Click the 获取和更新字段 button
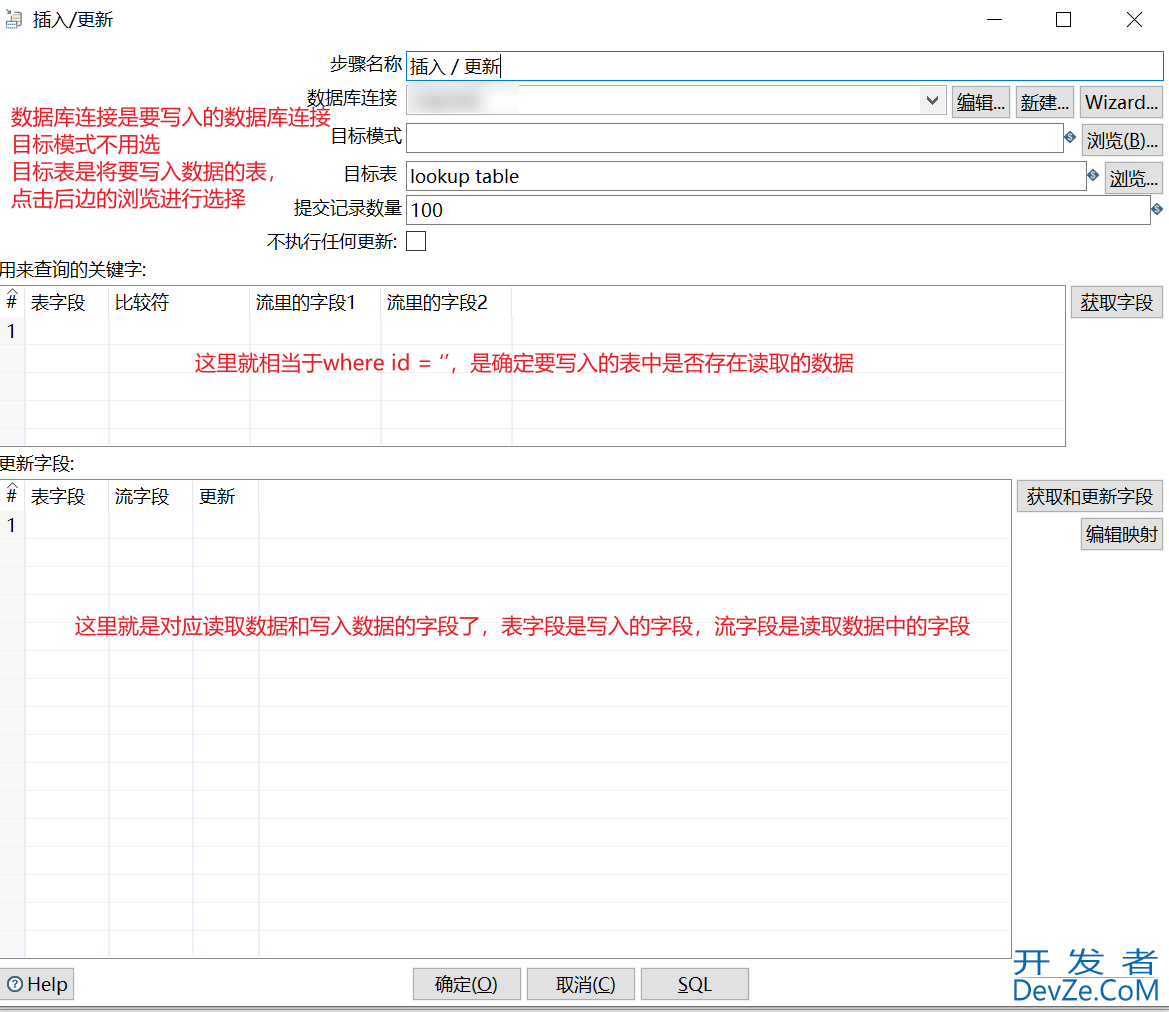Viewport: 1169px width, 1012px height. [x=1089, y=496]
